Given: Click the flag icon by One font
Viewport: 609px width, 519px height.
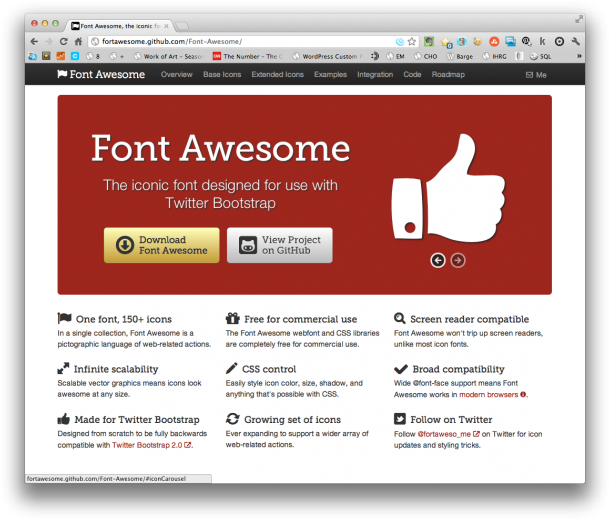Looking at the screenshot, I should click(64, 318).
